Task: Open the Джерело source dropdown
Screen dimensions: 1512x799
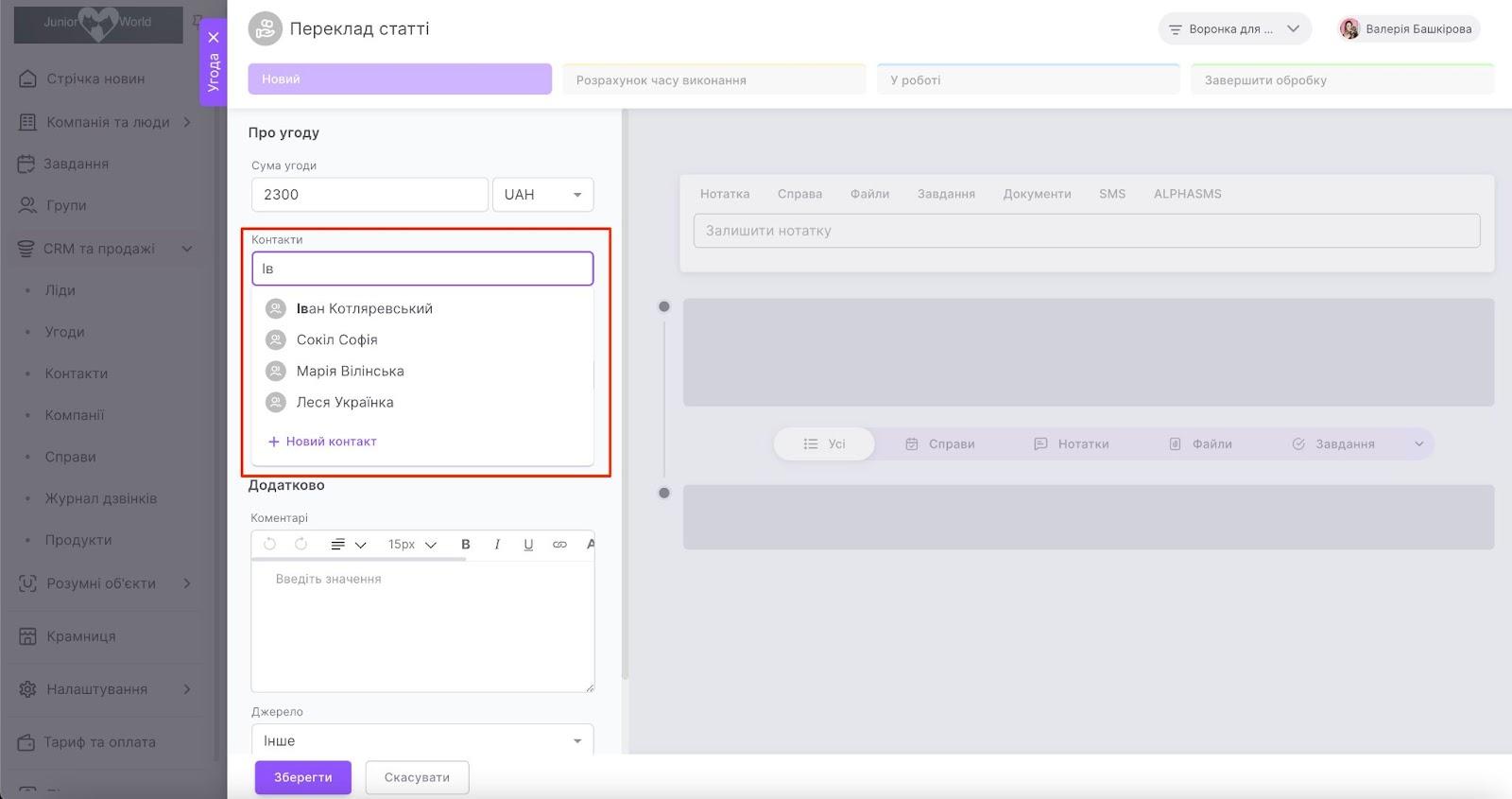Action: pyautogui.click(x=421, y=740)
